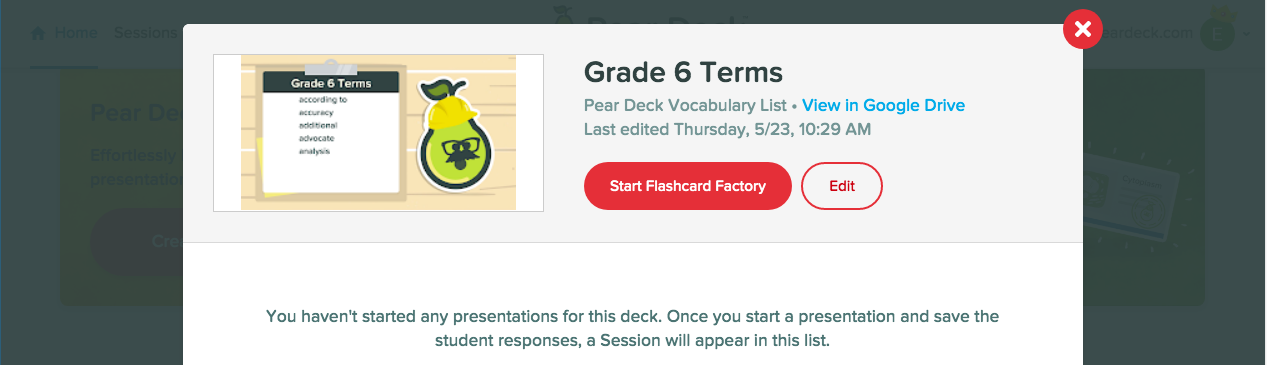
Task: Open View in Google Drive link
Action: (x=884, y=105)
